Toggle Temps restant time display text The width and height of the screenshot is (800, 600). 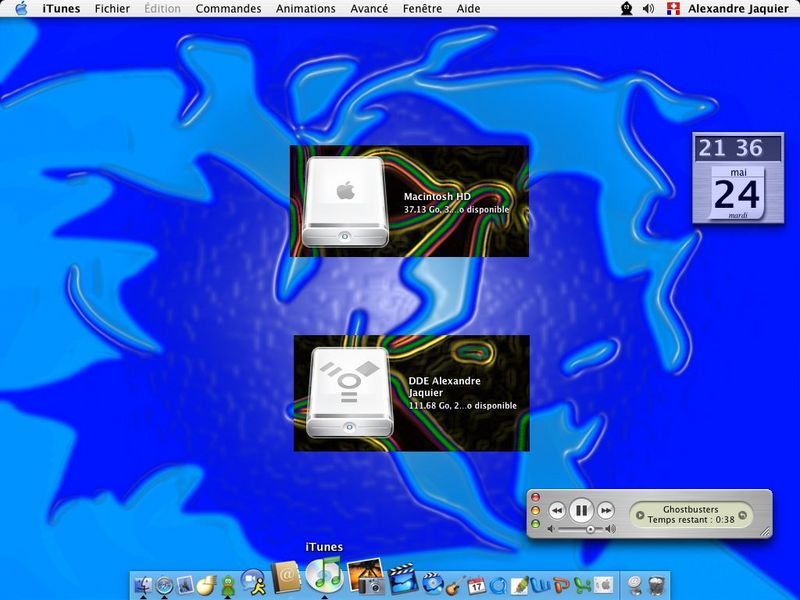tap(691, 520)
